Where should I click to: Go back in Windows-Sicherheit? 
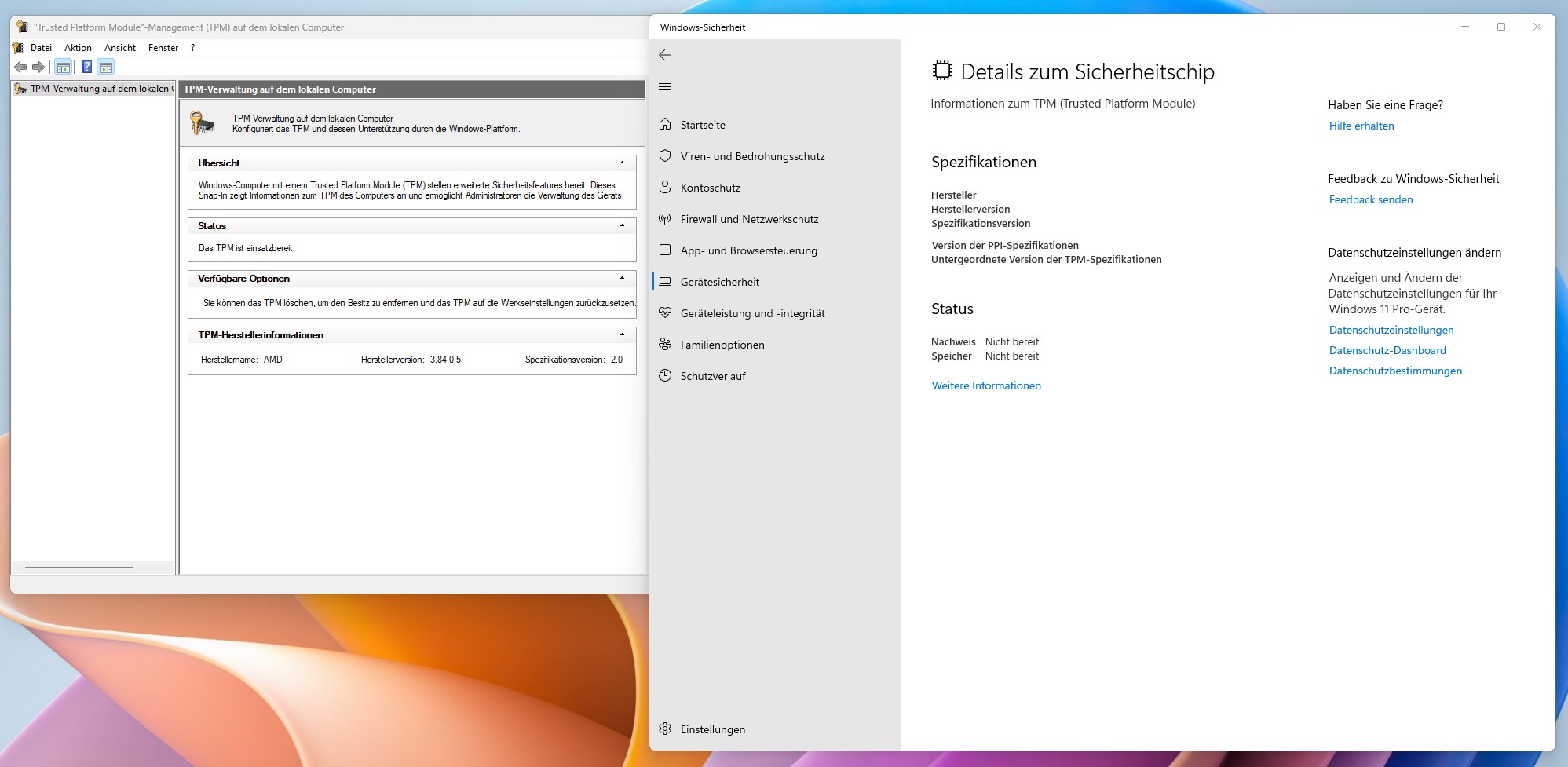point(665,55)
